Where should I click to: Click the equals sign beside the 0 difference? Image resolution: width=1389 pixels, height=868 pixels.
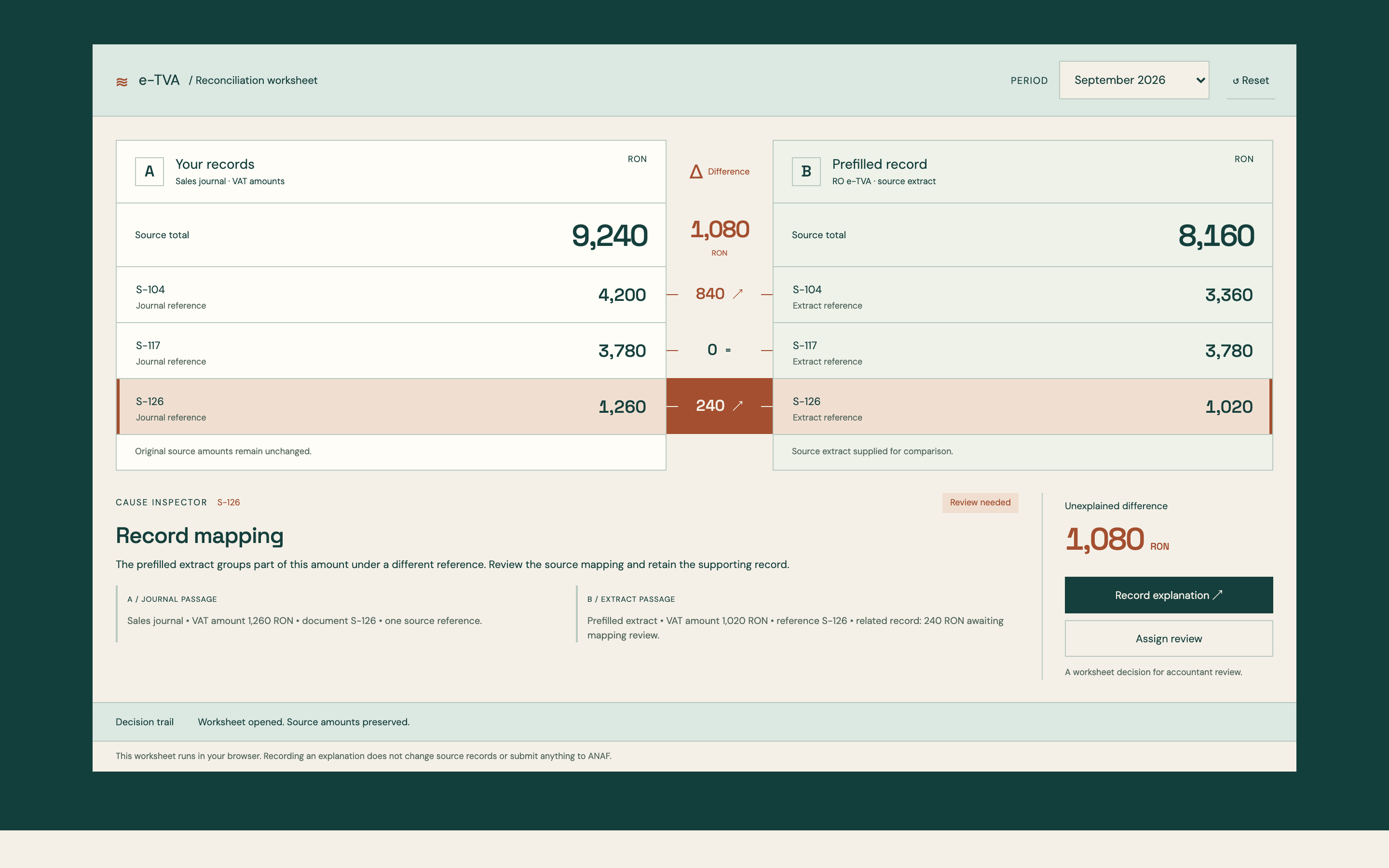click(x=728, y=350)
